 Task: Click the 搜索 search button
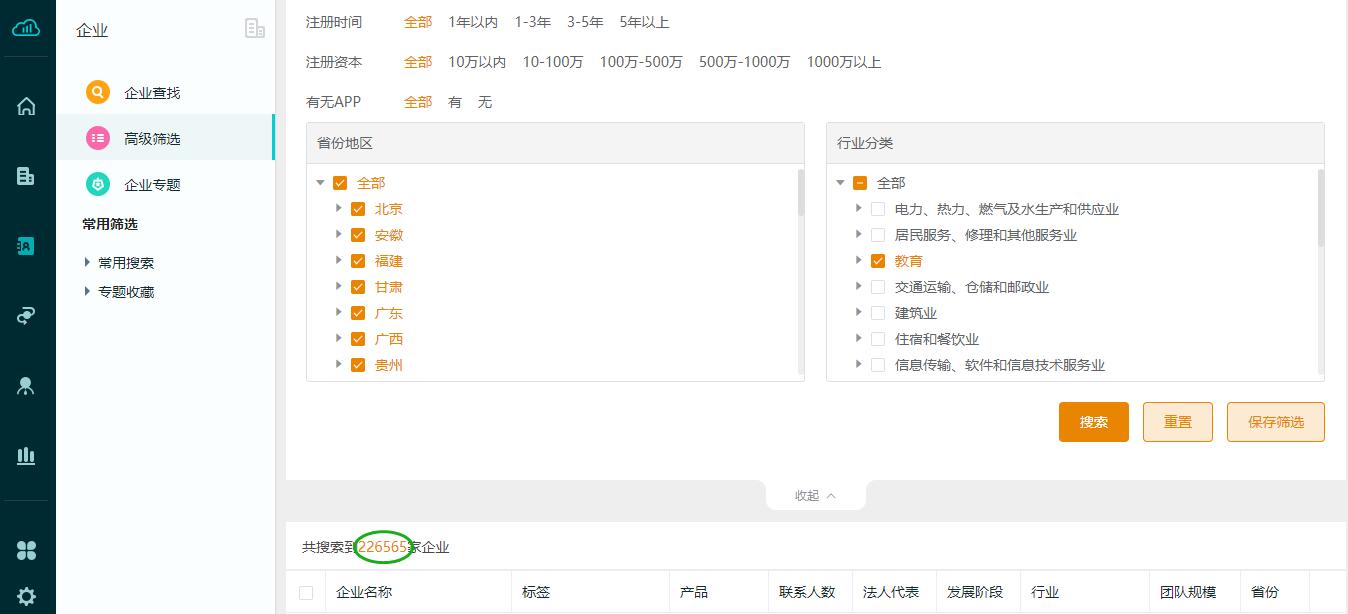point(1093,422)
